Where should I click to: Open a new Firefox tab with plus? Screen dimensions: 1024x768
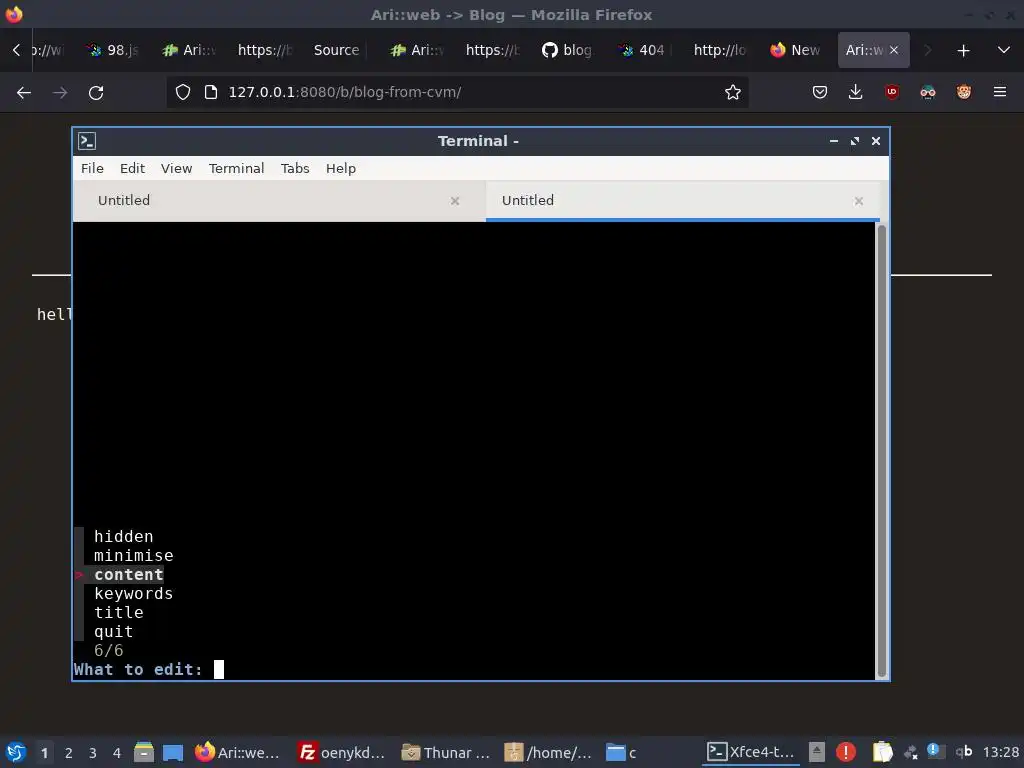click(963, 50)
